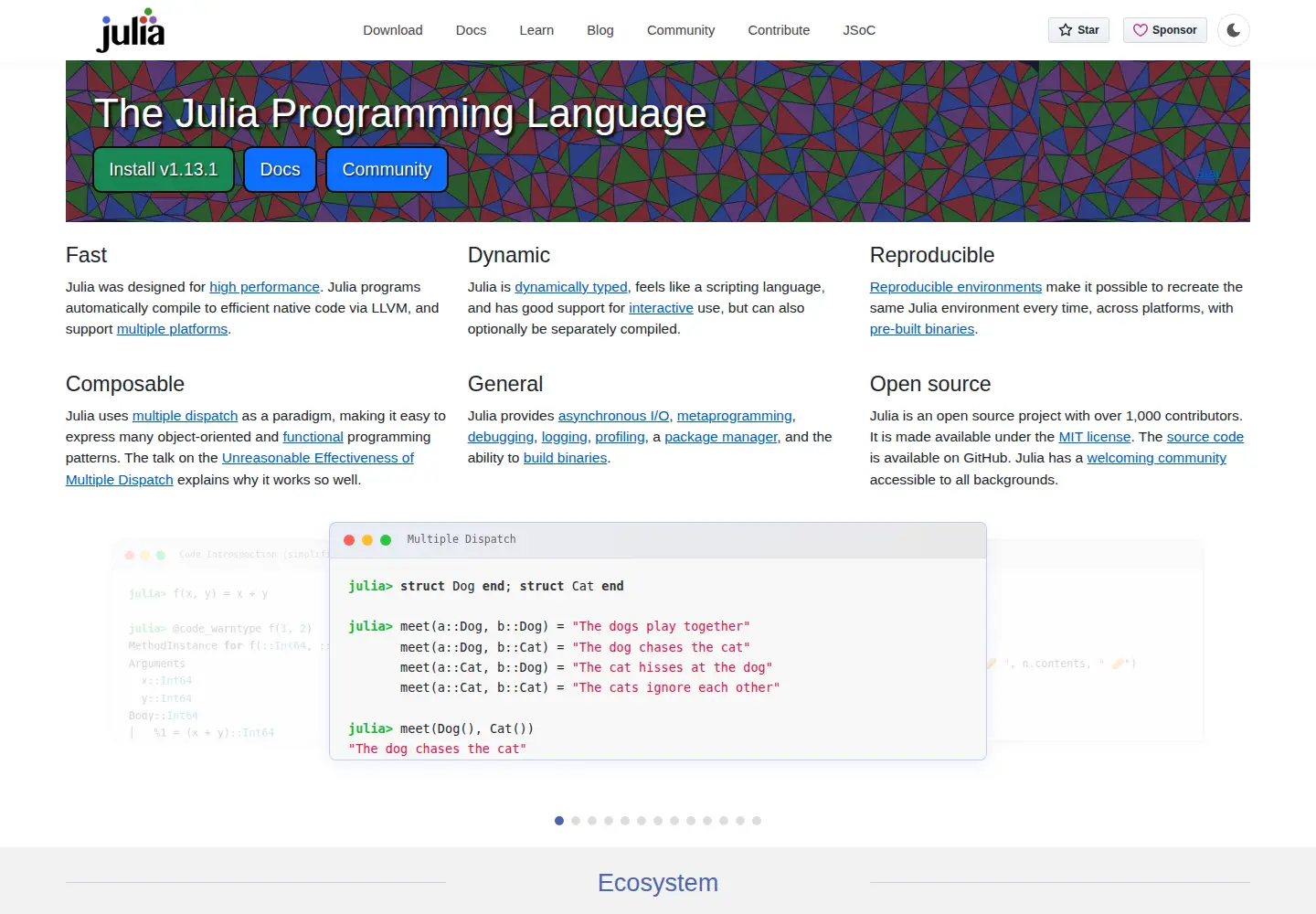Open the Reproducible environments link
The width and height of the screenshot is (1316, 914).
coord(956,287)
